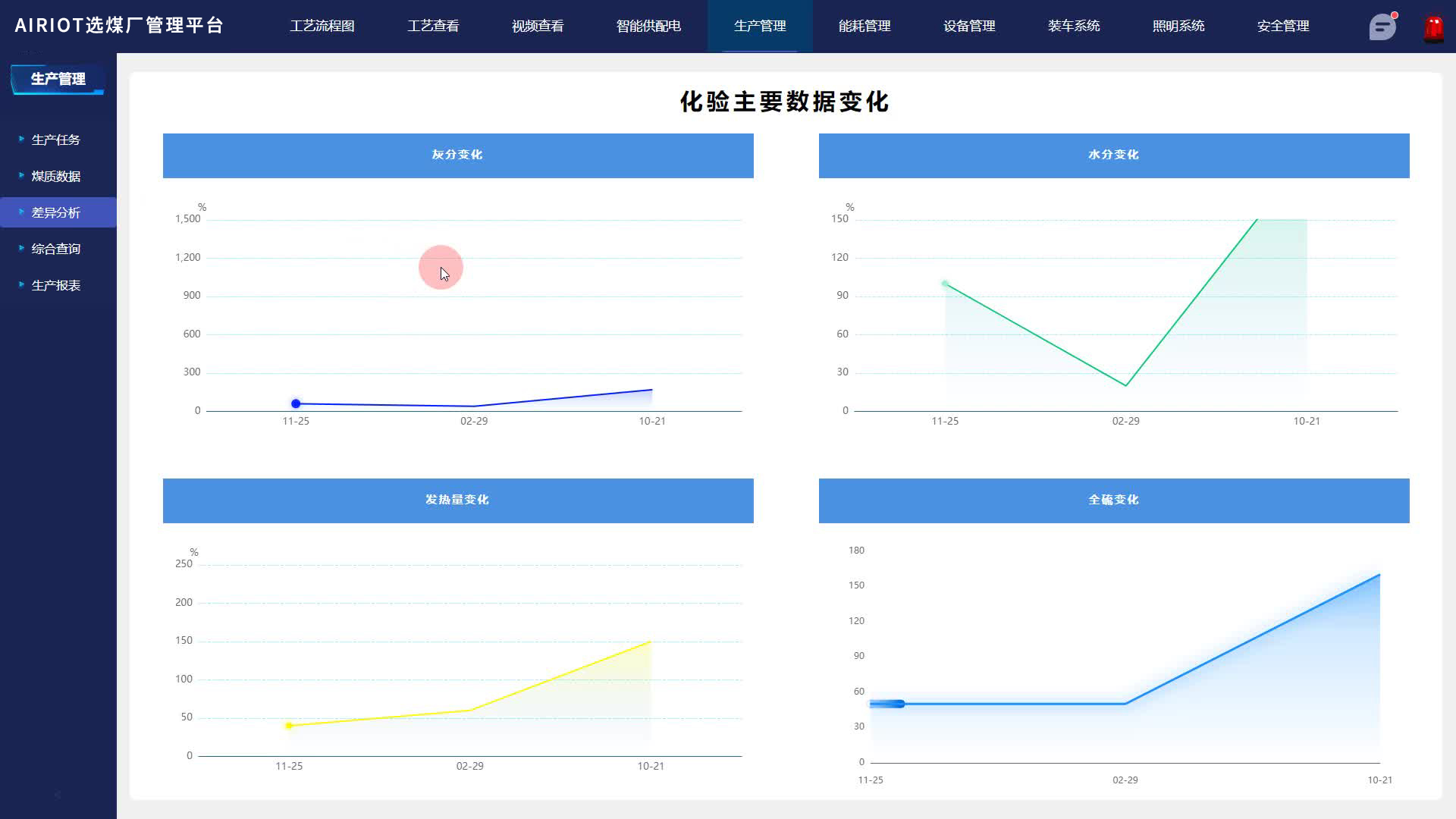The image size is (1456, 819).
Task: Select 生产管理 top menu tab
Action: click(x=760, y=26)
